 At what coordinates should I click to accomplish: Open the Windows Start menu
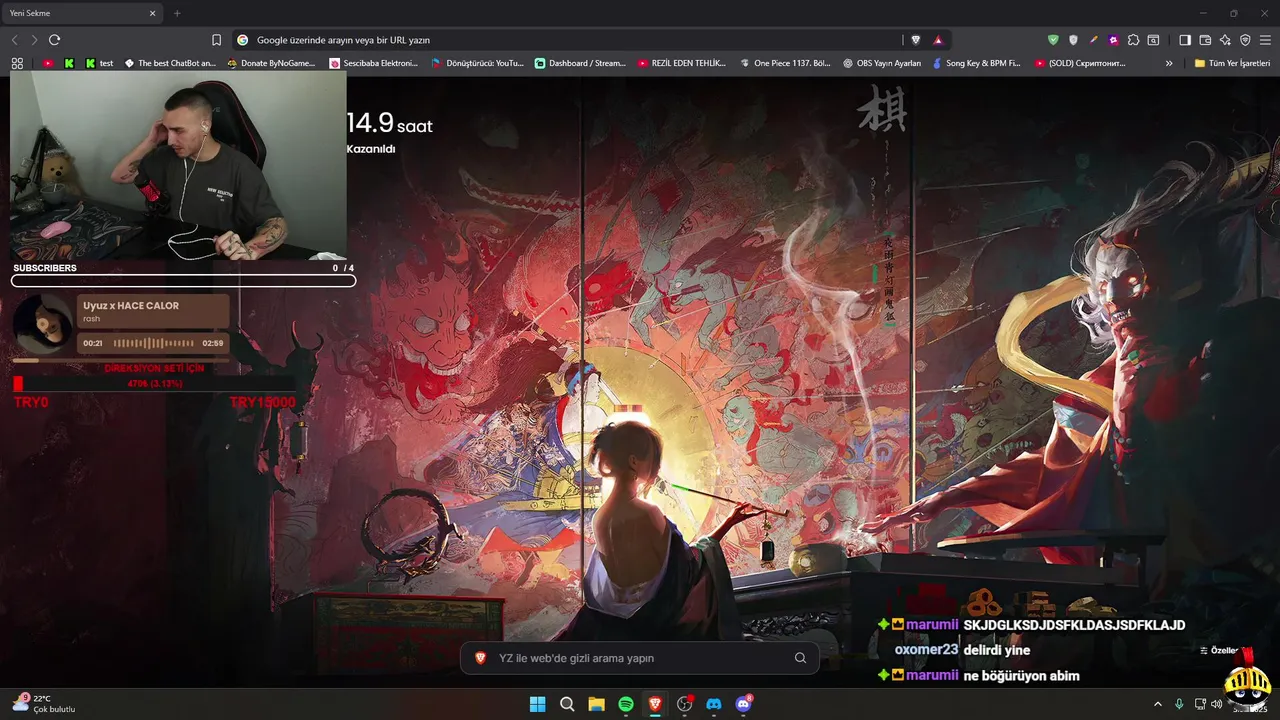(x=537, y=704)
